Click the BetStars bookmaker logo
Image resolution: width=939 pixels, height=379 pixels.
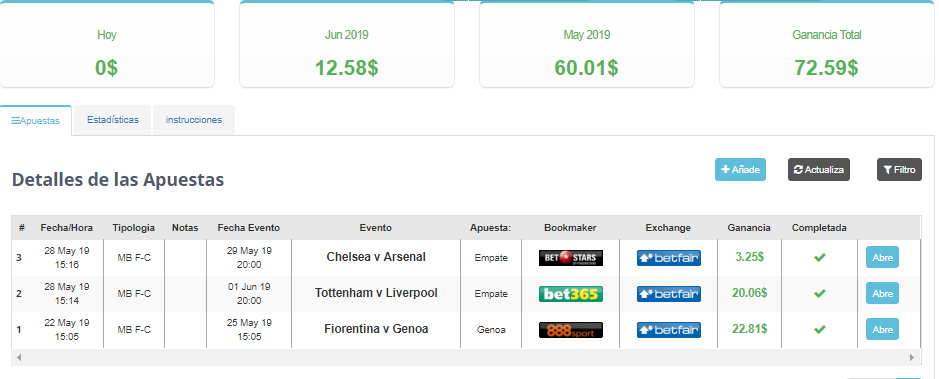571,258
